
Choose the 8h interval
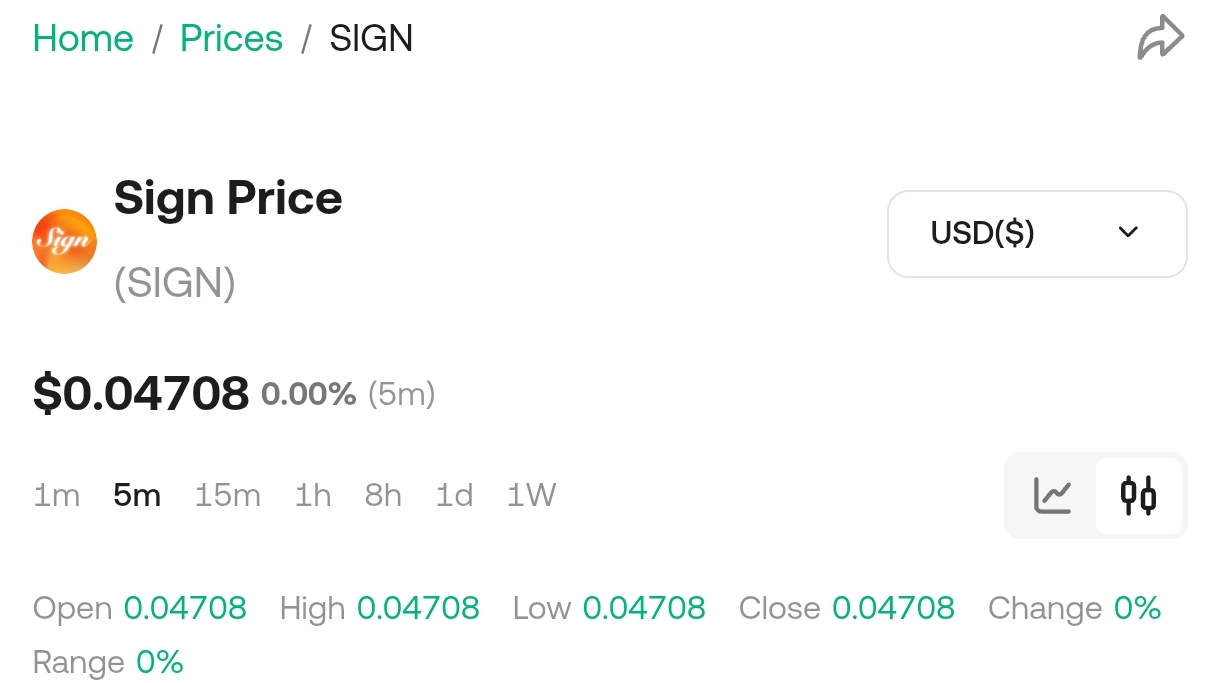[383, 495]
